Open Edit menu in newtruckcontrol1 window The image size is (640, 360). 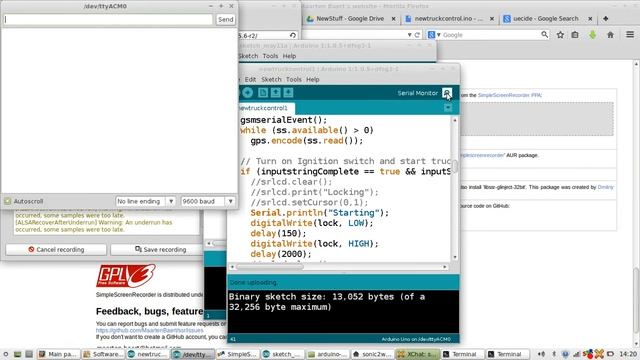250,80
